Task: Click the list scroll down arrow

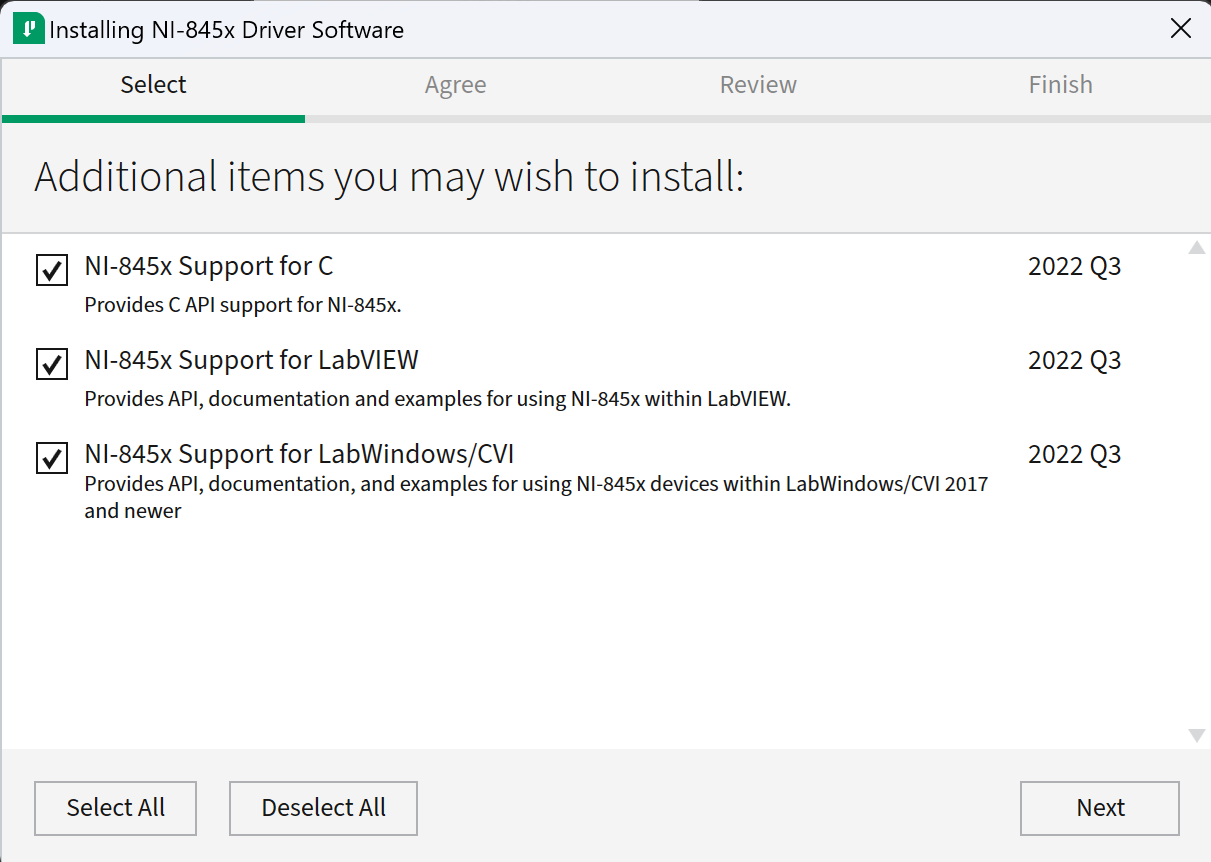Action: click(x=1196, y=736)
